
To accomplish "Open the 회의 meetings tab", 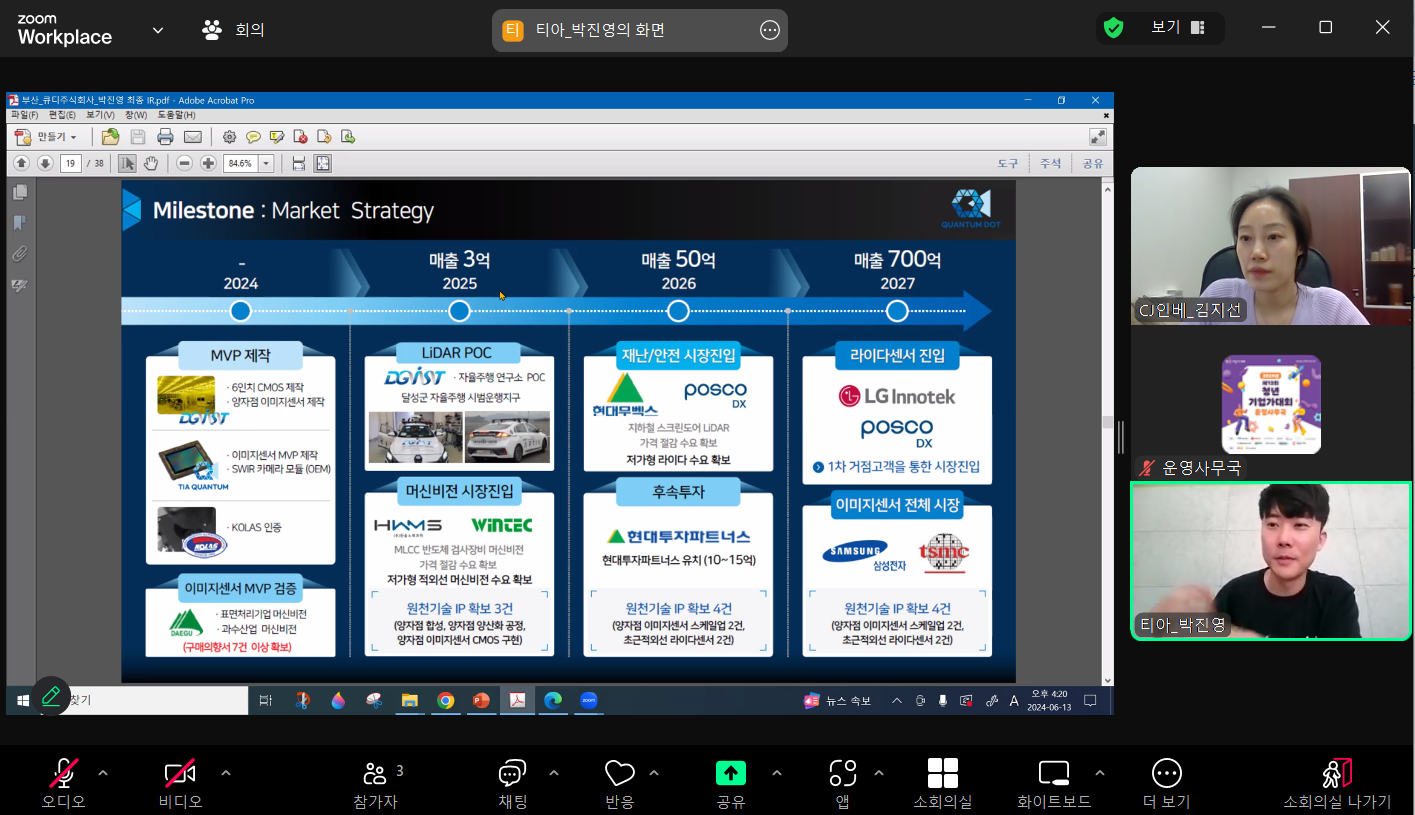I will click(x=234, y=30).
